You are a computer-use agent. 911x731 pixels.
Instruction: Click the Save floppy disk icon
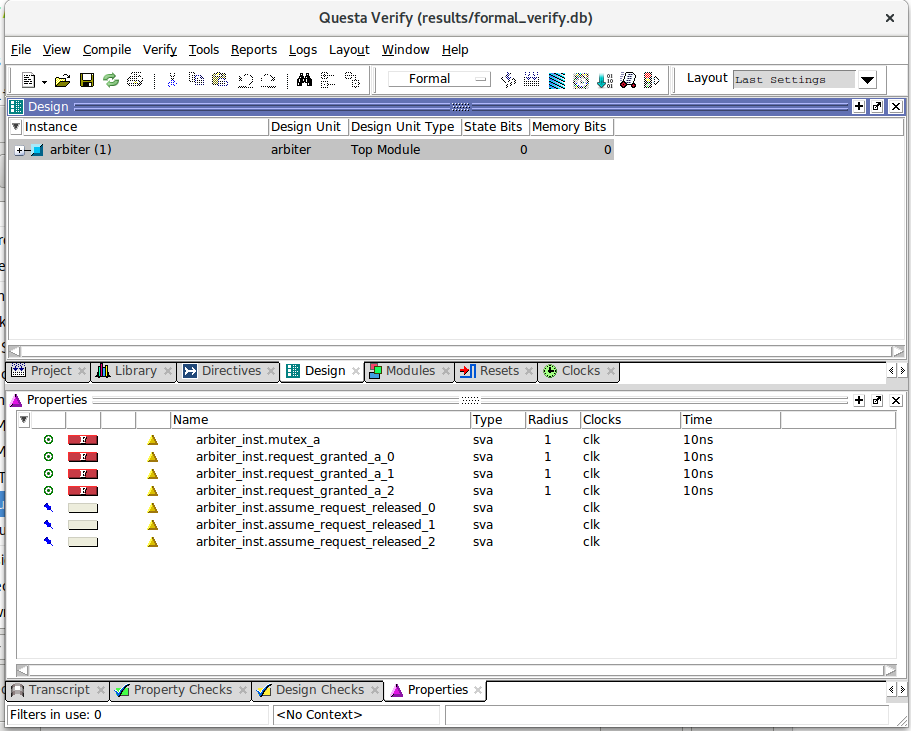pyautogui.click(x=87, y=80)
